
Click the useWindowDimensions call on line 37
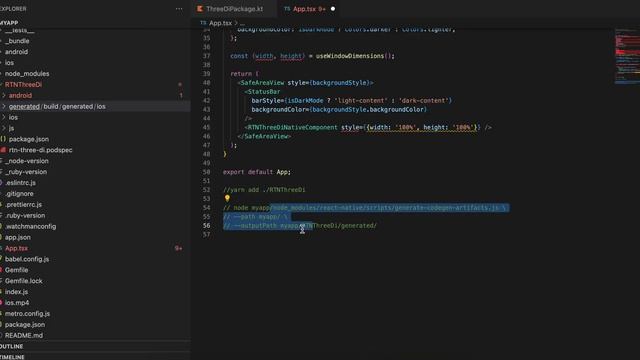tap(350, 56)
